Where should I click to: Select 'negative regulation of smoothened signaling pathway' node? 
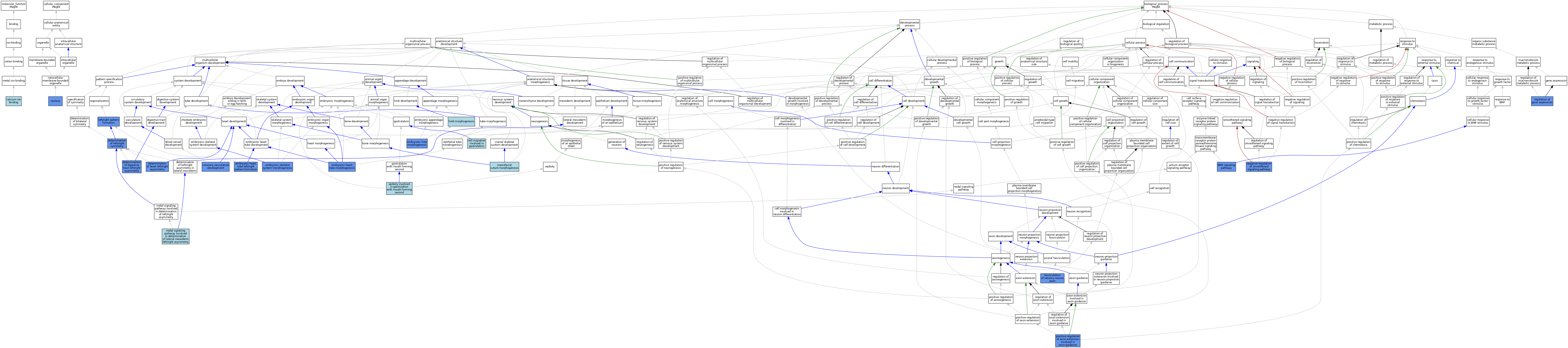click(1259, 166)
